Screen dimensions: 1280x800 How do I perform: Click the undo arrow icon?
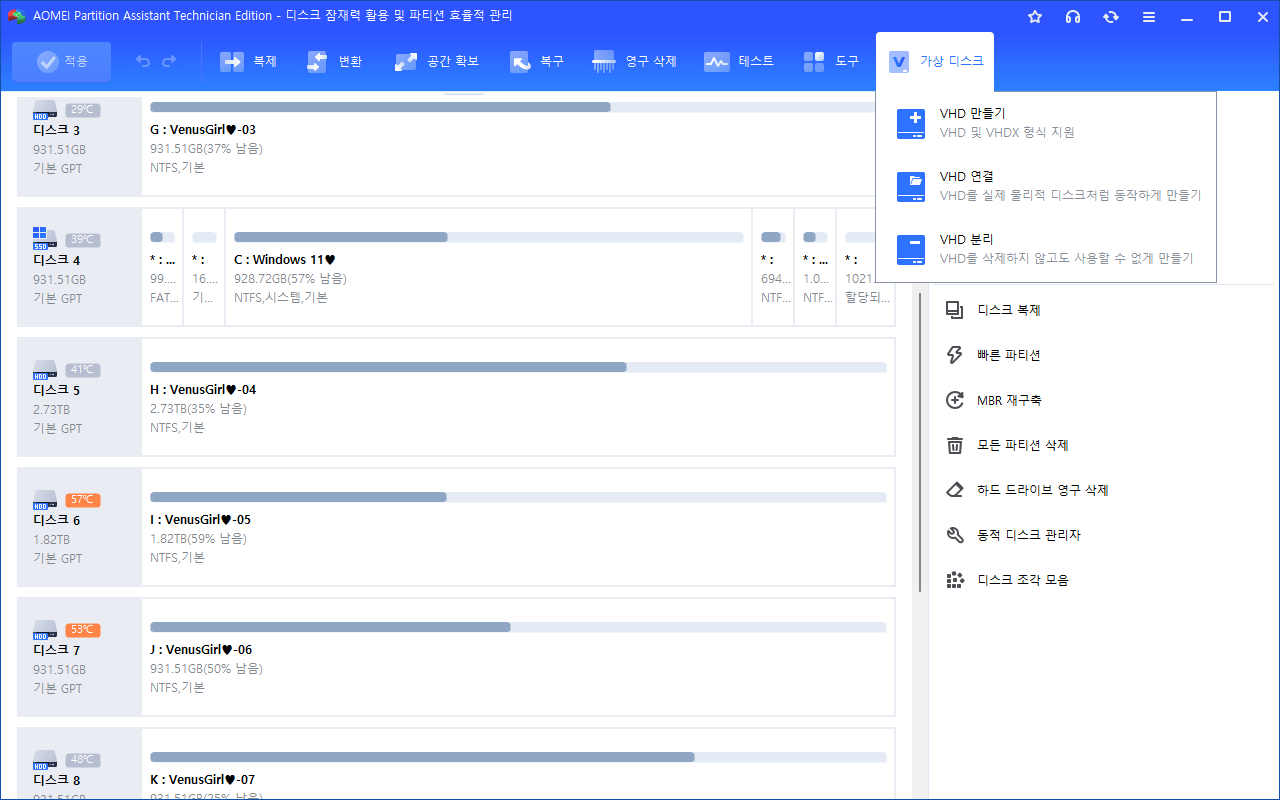tap(143, 62)
